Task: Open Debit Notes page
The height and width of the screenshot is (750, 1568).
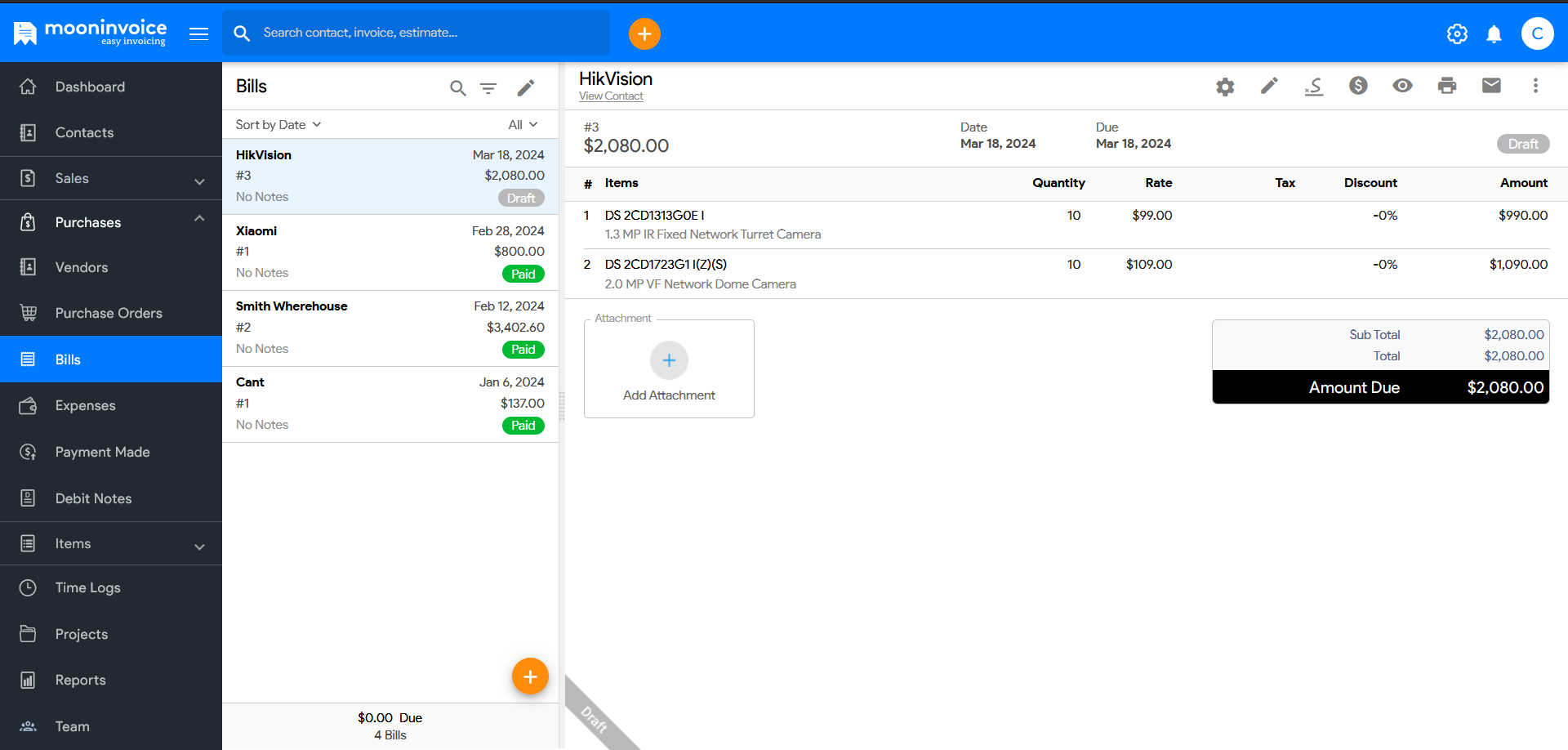Action: click(x=111, y=498)
